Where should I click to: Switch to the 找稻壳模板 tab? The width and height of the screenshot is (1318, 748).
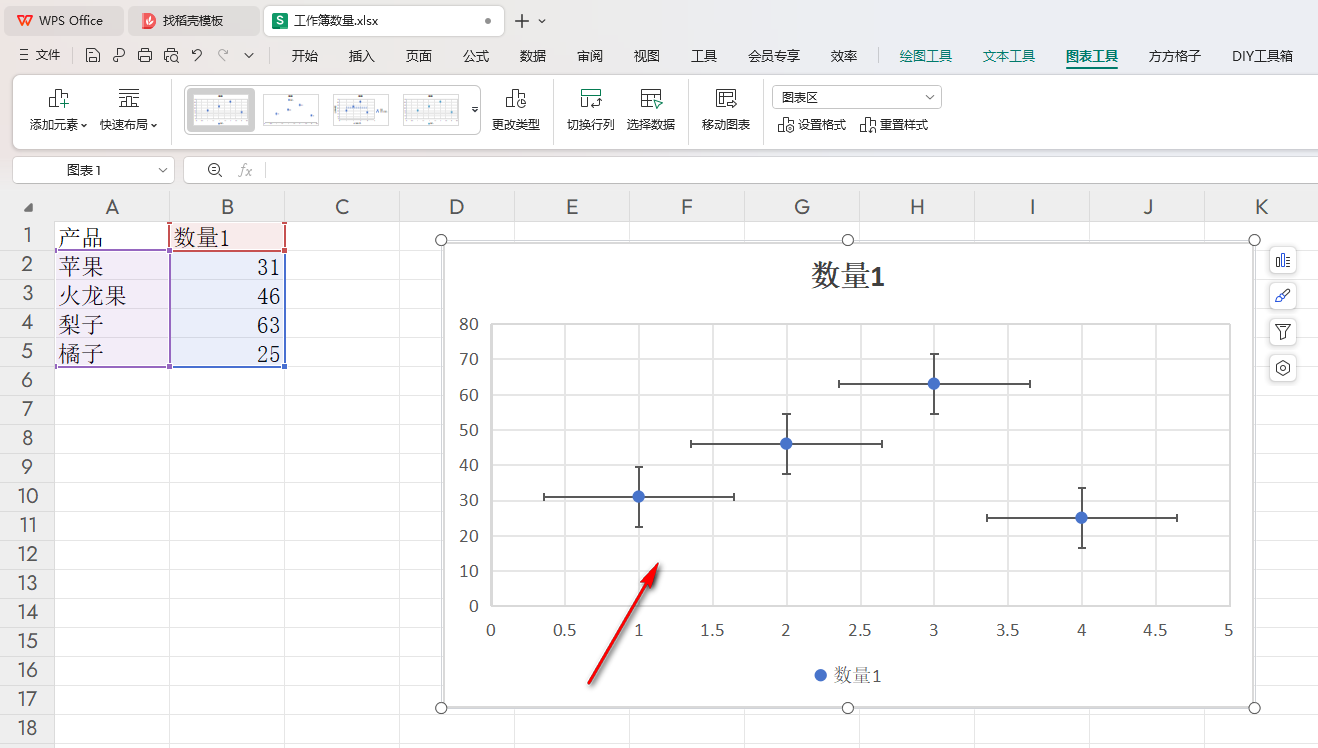coord(193,20)
